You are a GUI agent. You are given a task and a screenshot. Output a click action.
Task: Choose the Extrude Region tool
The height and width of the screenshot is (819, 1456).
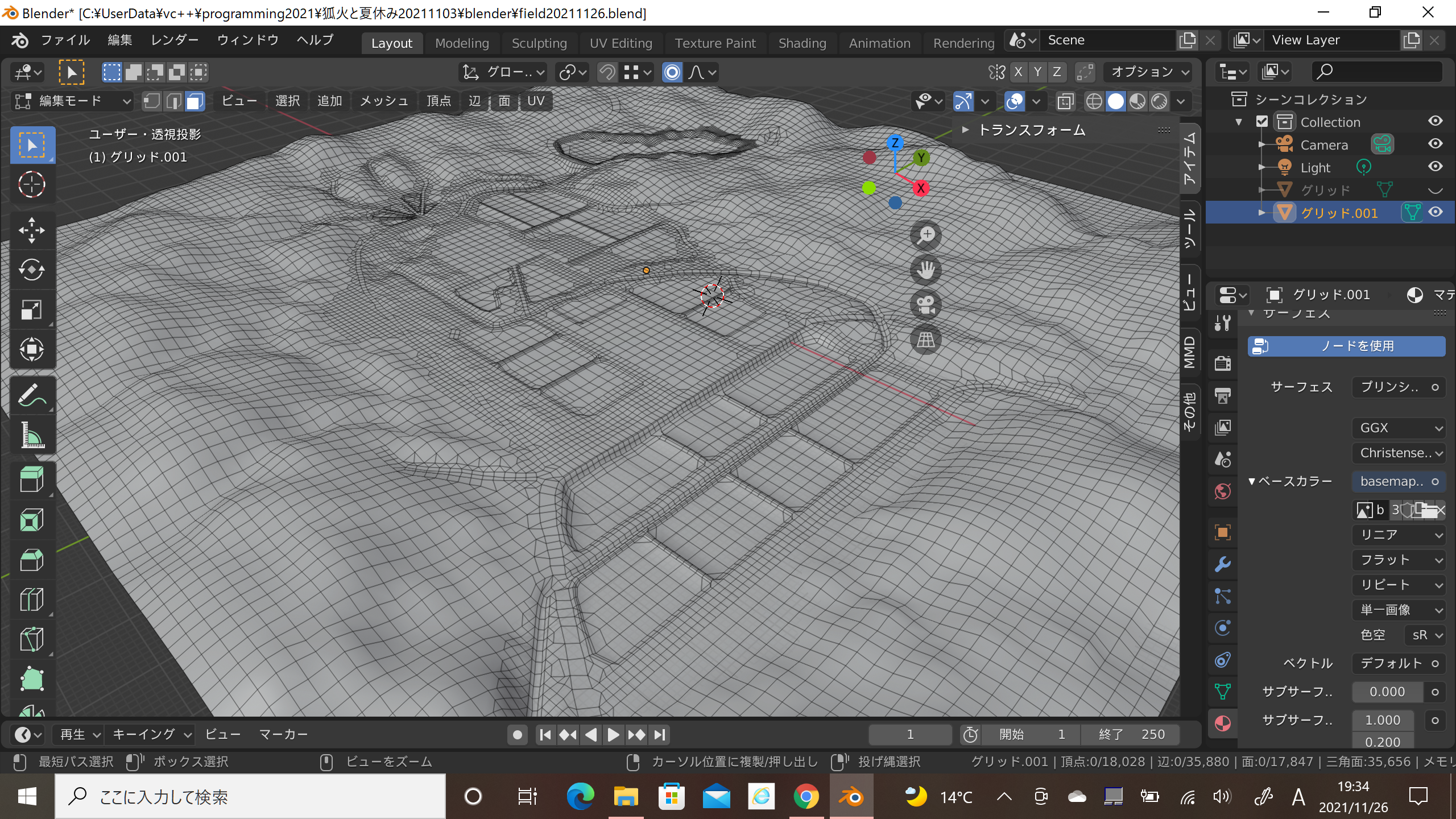click(x=32, y=479)
